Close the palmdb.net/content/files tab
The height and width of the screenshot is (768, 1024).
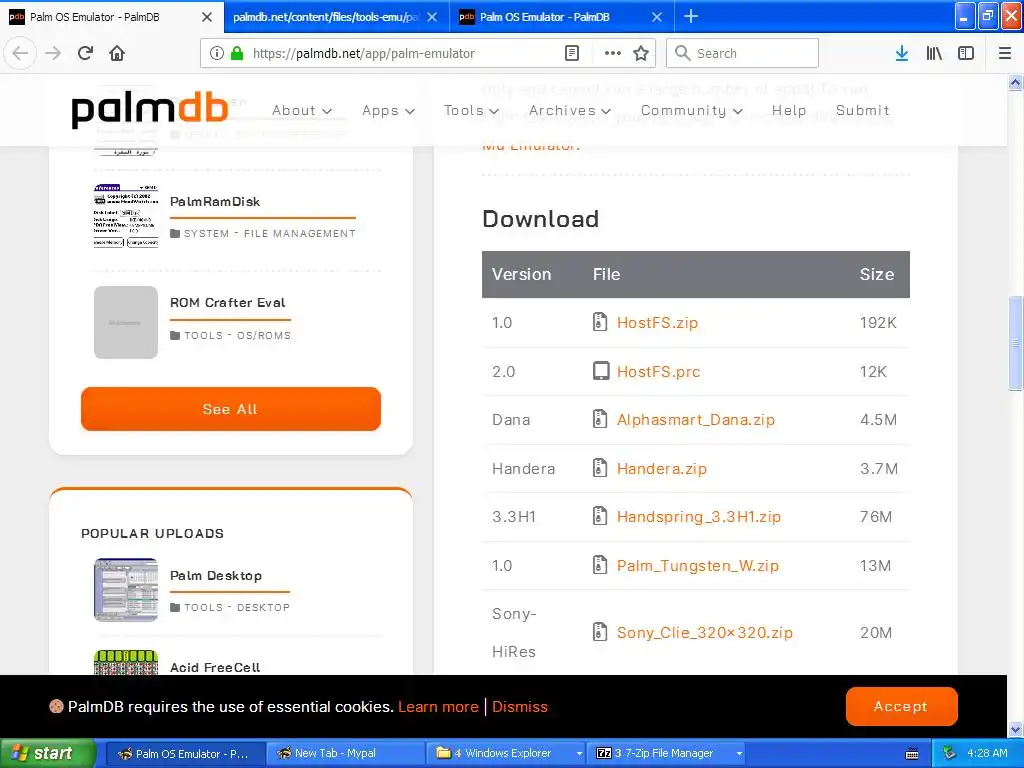click(432, 17)
